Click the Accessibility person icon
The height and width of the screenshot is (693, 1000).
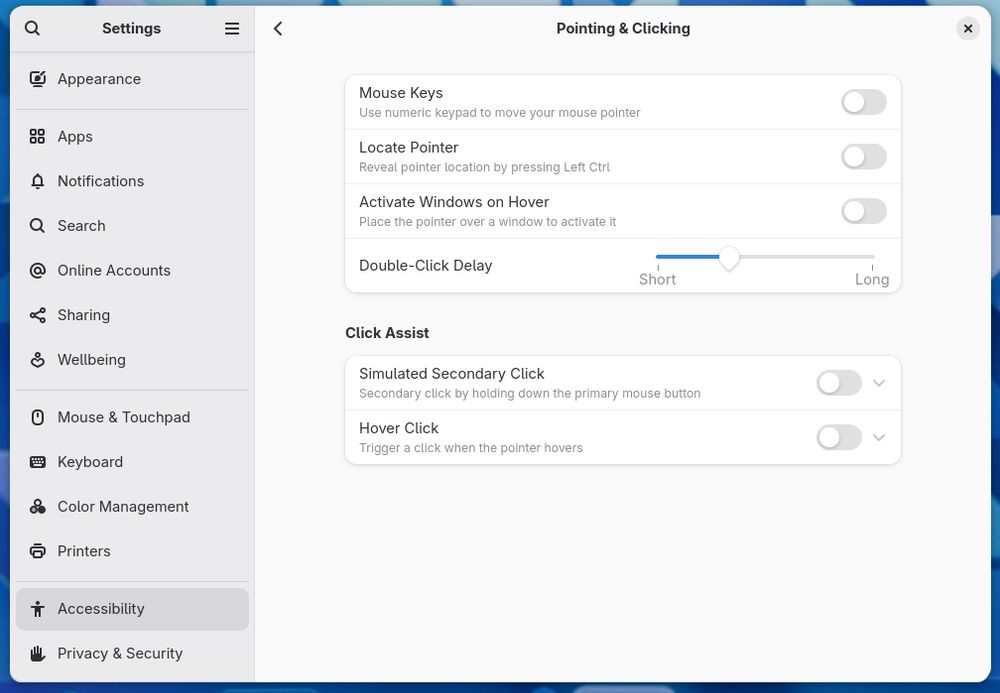(x=38, y=609)
